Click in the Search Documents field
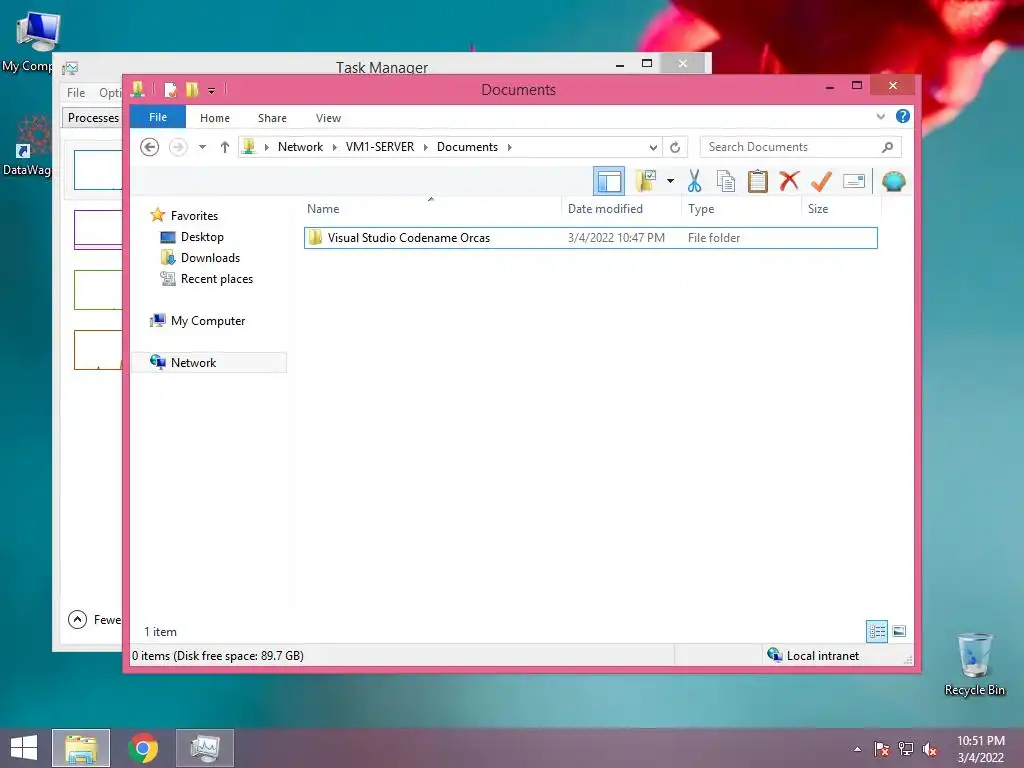The height and width of the screenshot is (768, 1024). (800, 147)
